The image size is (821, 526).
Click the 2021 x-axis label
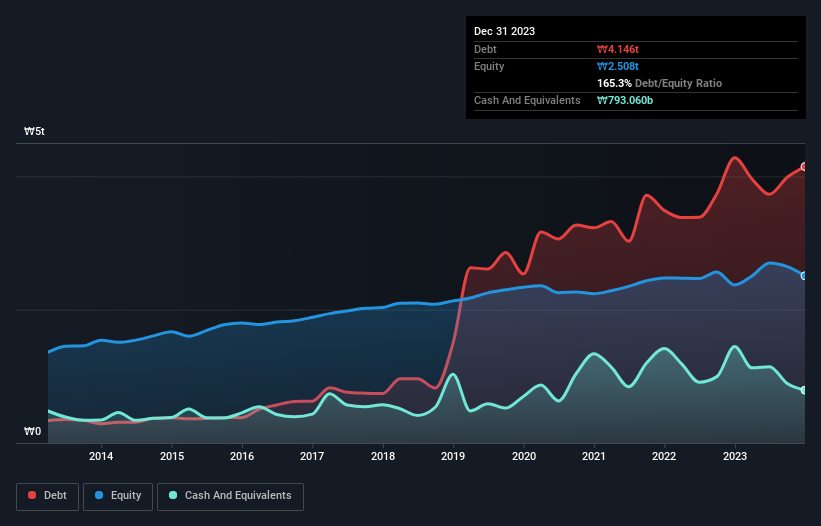click(x=594, y=456)
